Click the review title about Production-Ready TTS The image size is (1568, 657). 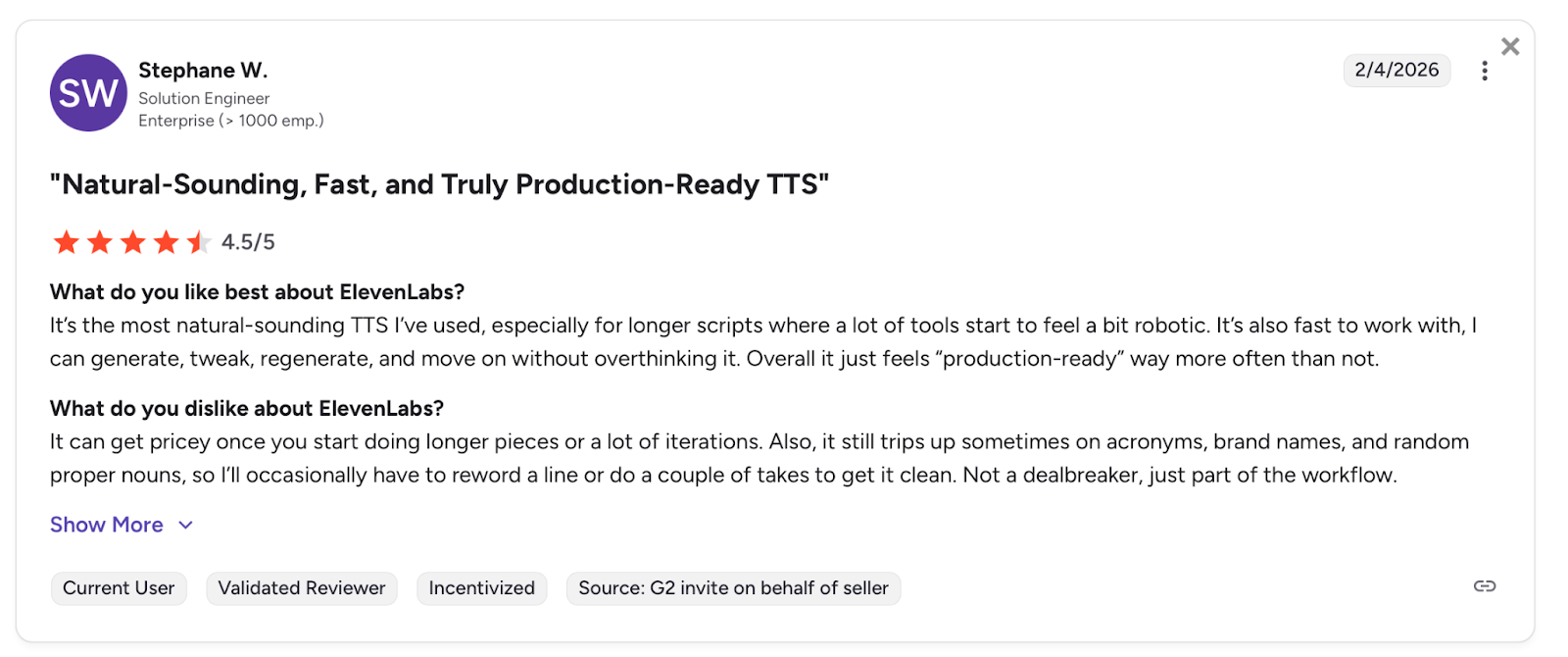439,184
